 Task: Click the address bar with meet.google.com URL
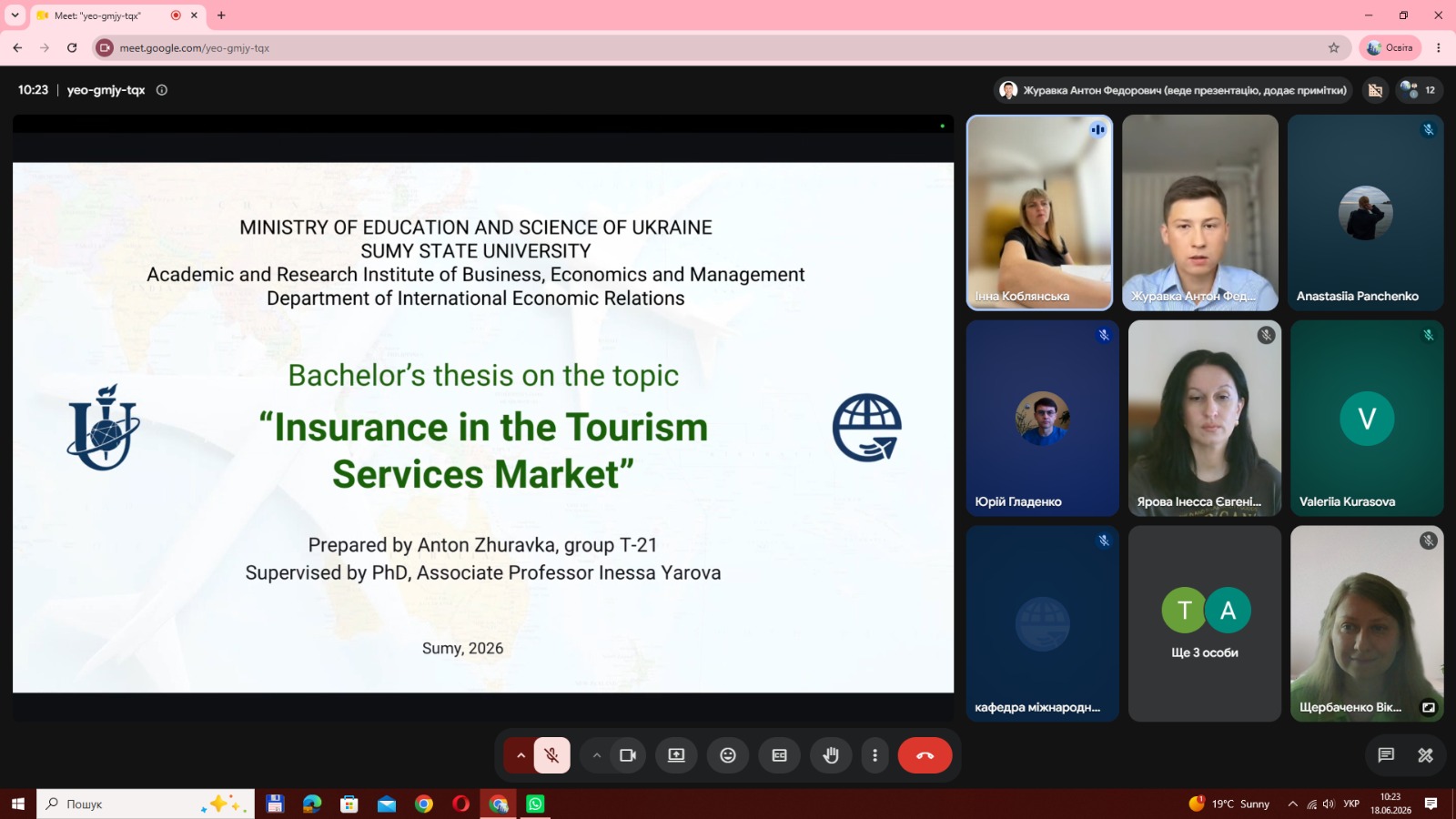[719, 48]
